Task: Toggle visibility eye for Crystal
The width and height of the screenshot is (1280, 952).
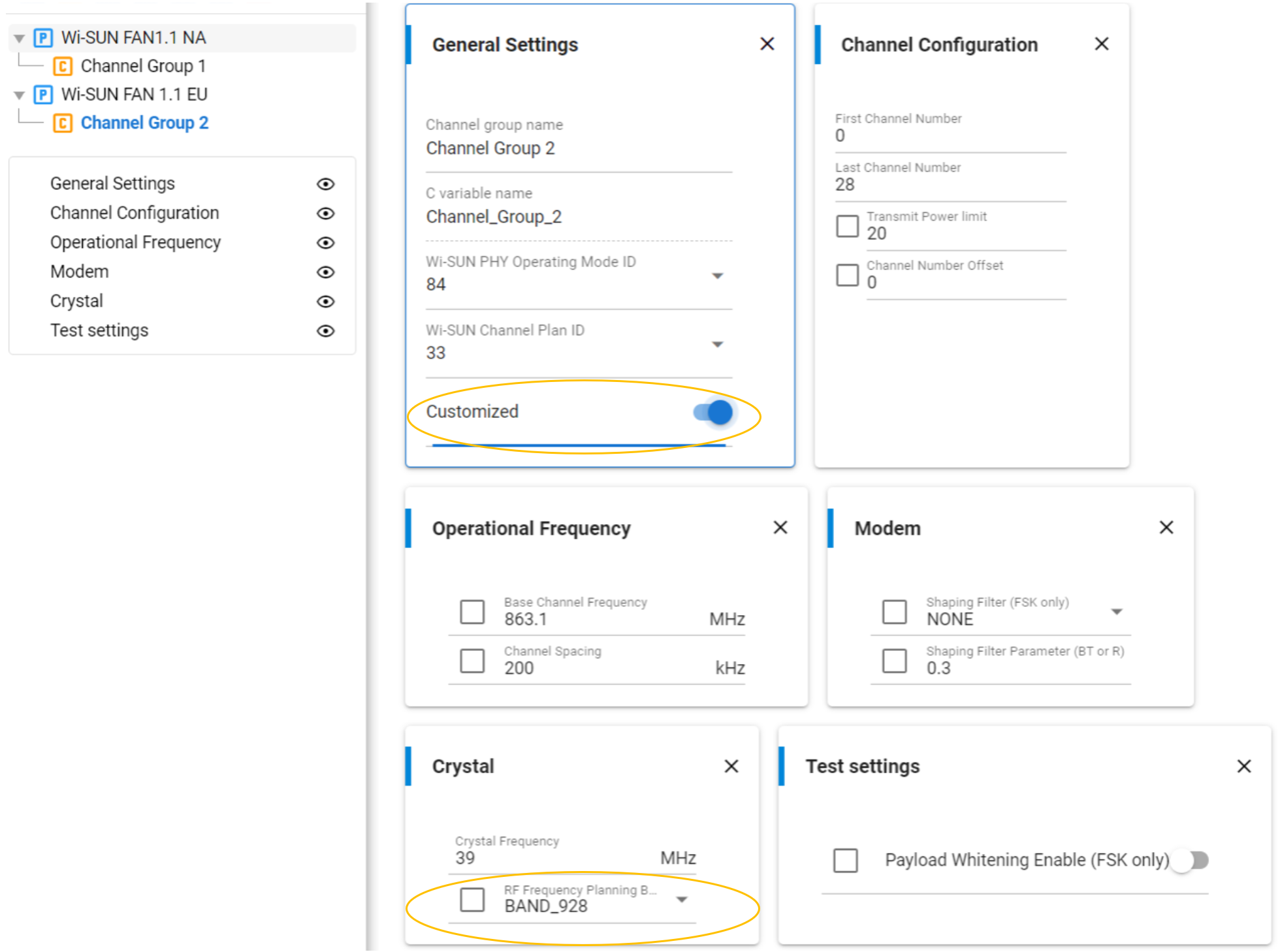Action: [326, 302]
